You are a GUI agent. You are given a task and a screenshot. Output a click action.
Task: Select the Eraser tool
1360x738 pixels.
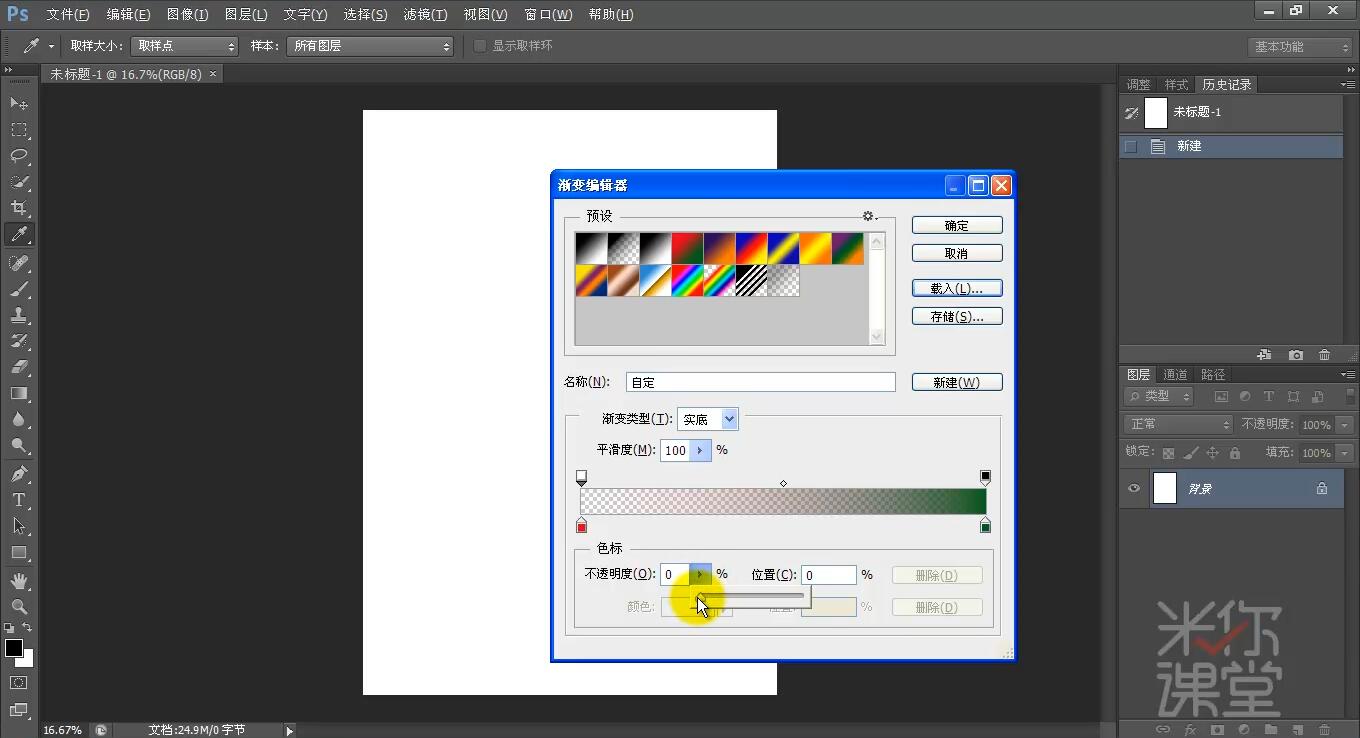coord(18,366)
